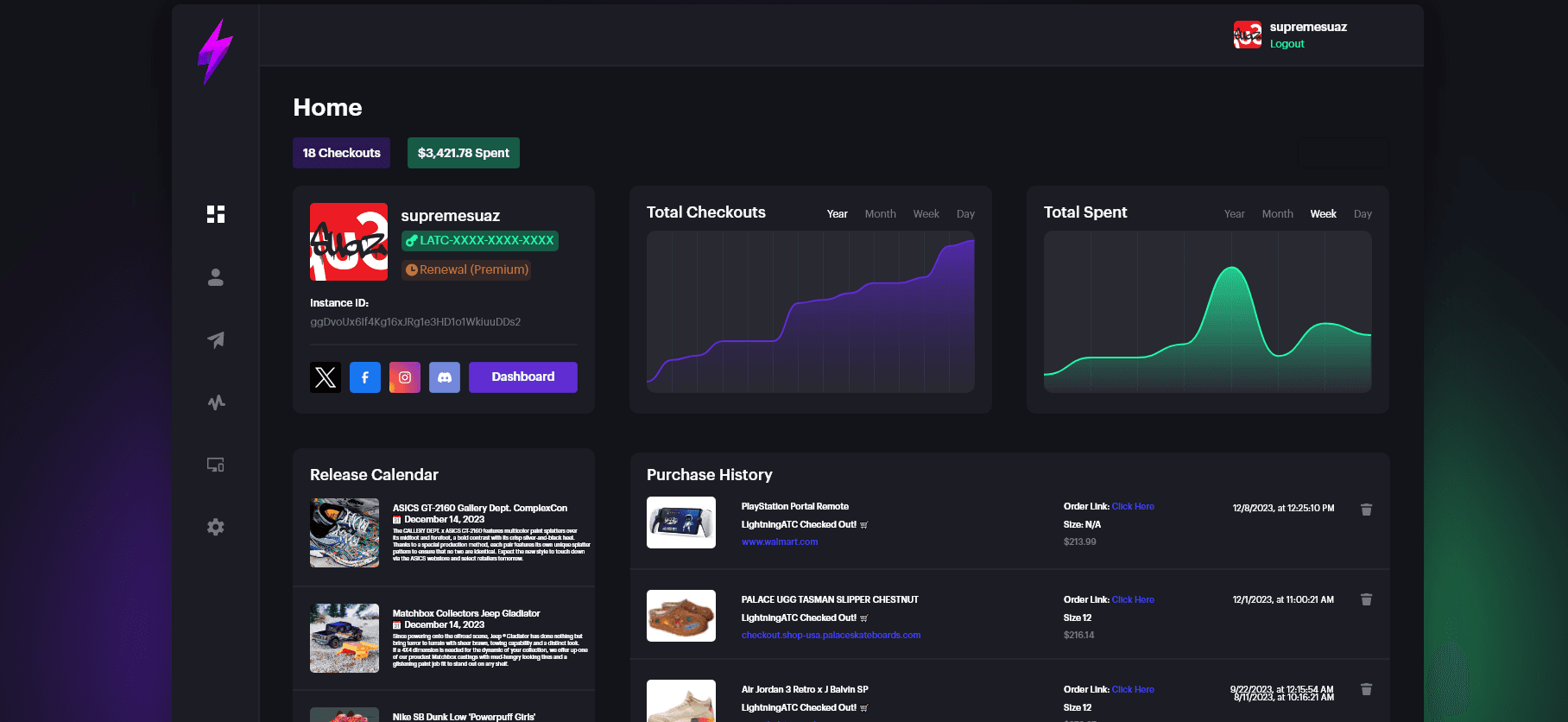Click Logout link
The height and width of the screenshot is (722, 1568).
[1287, 44]
